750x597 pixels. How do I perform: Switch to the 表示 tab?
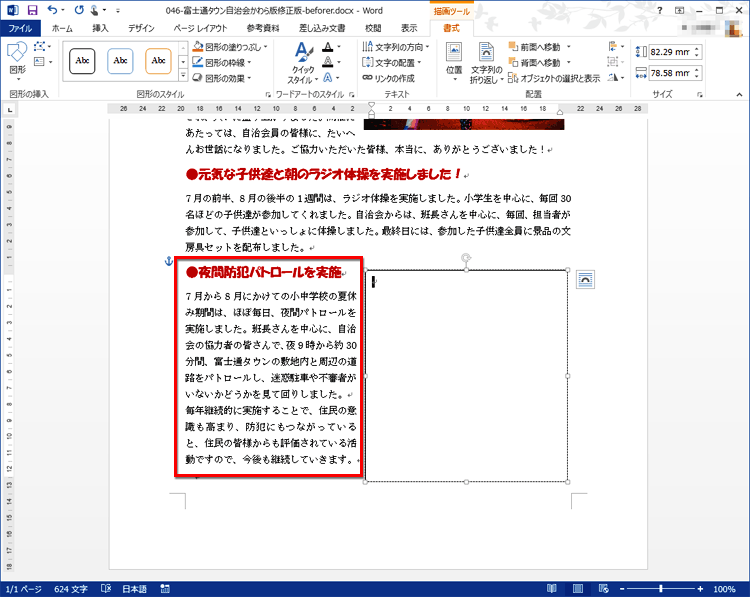click(409, 28)
